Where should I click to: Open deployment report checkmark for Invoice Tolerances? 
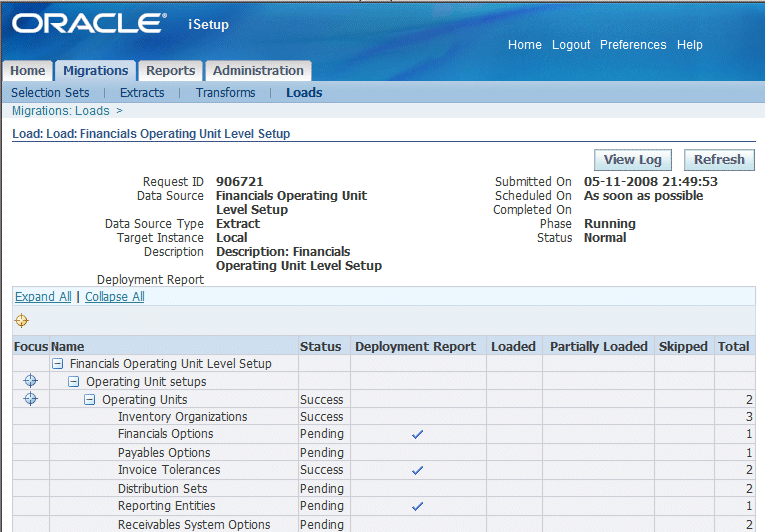pos(417,470)
